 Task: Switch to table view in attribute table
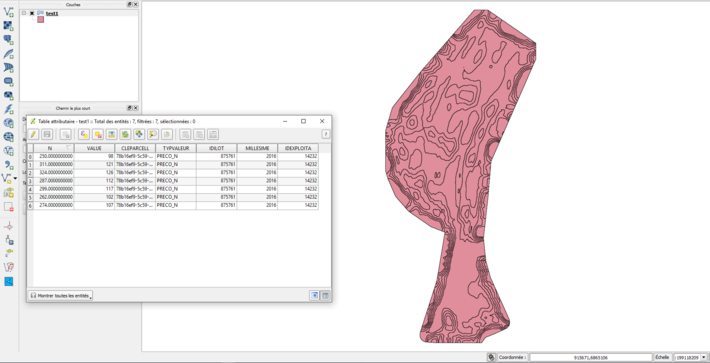click(325, 296)
